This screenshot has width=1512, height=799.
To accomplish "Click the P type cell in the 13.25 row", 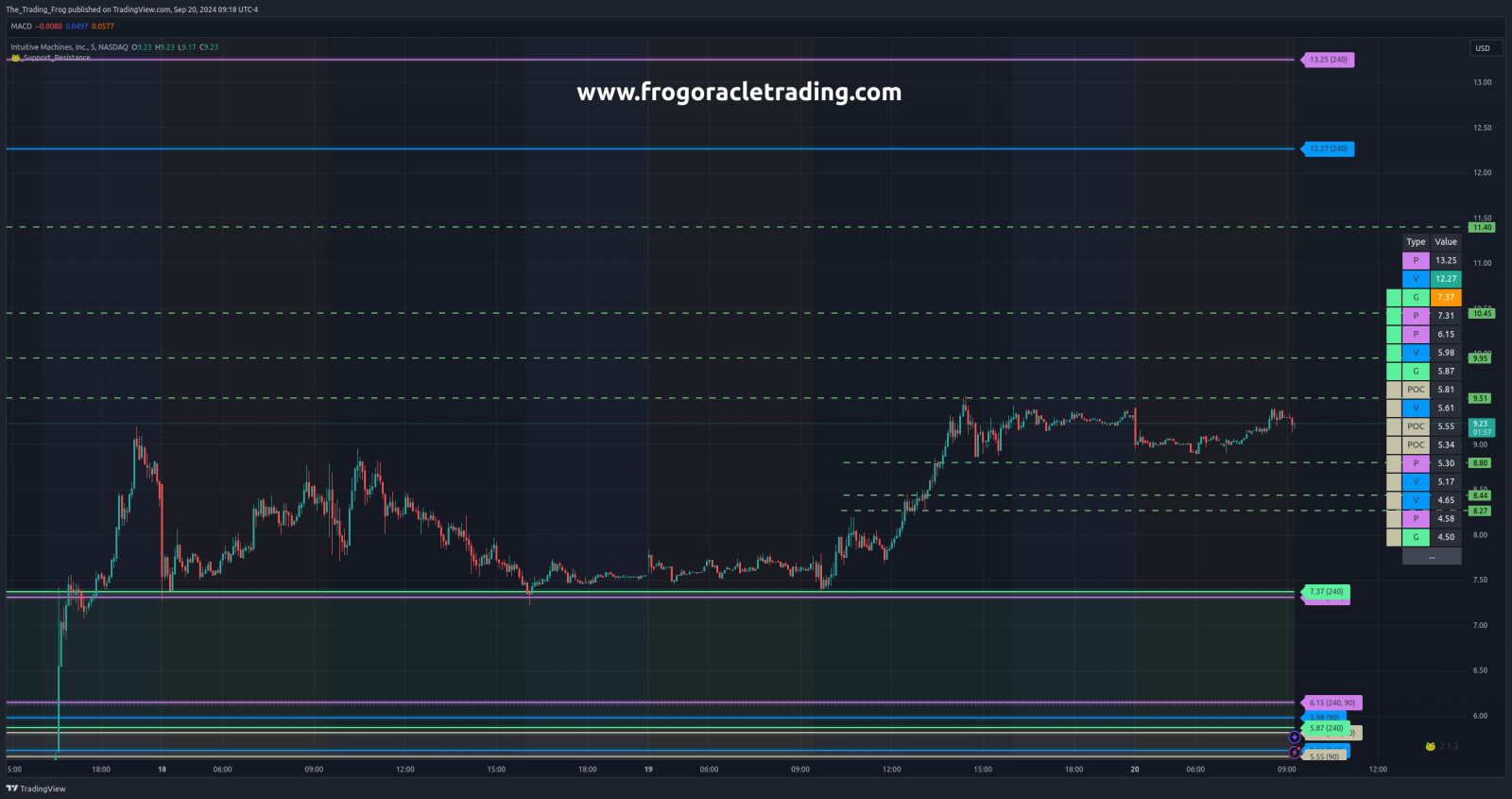I will point(1416,261).
